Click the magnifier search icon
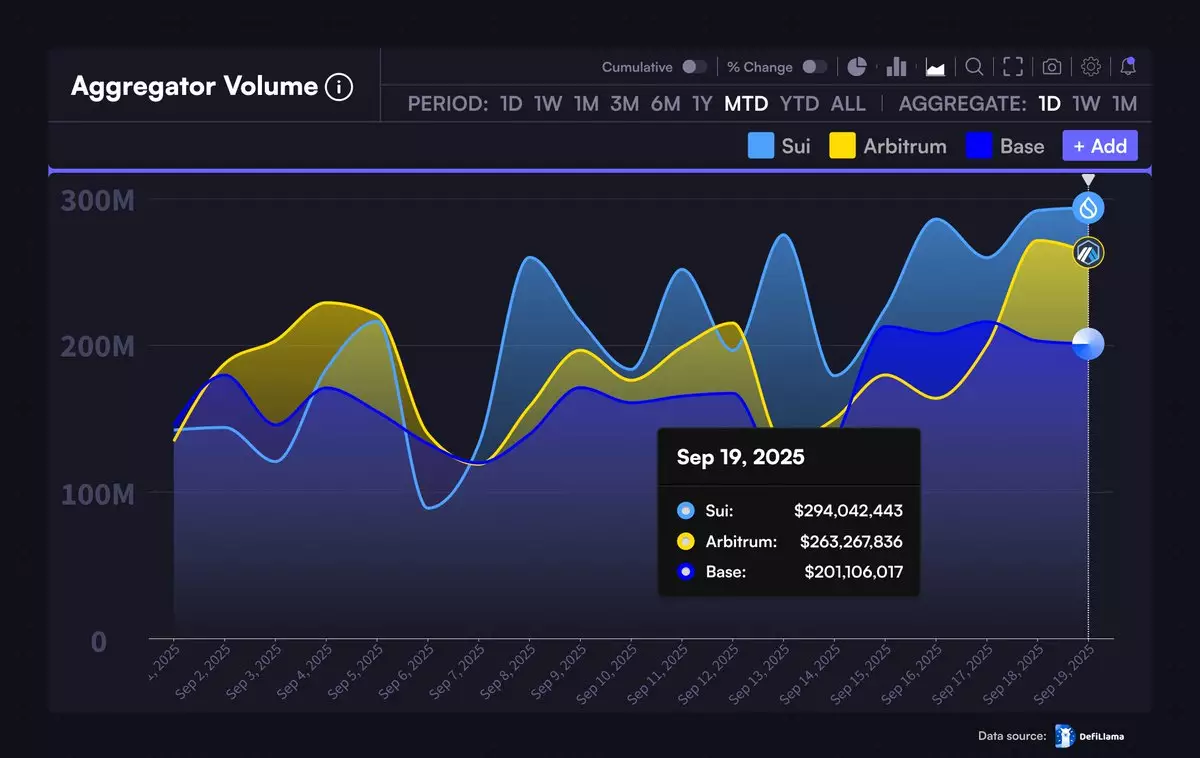 coord(973,67)
